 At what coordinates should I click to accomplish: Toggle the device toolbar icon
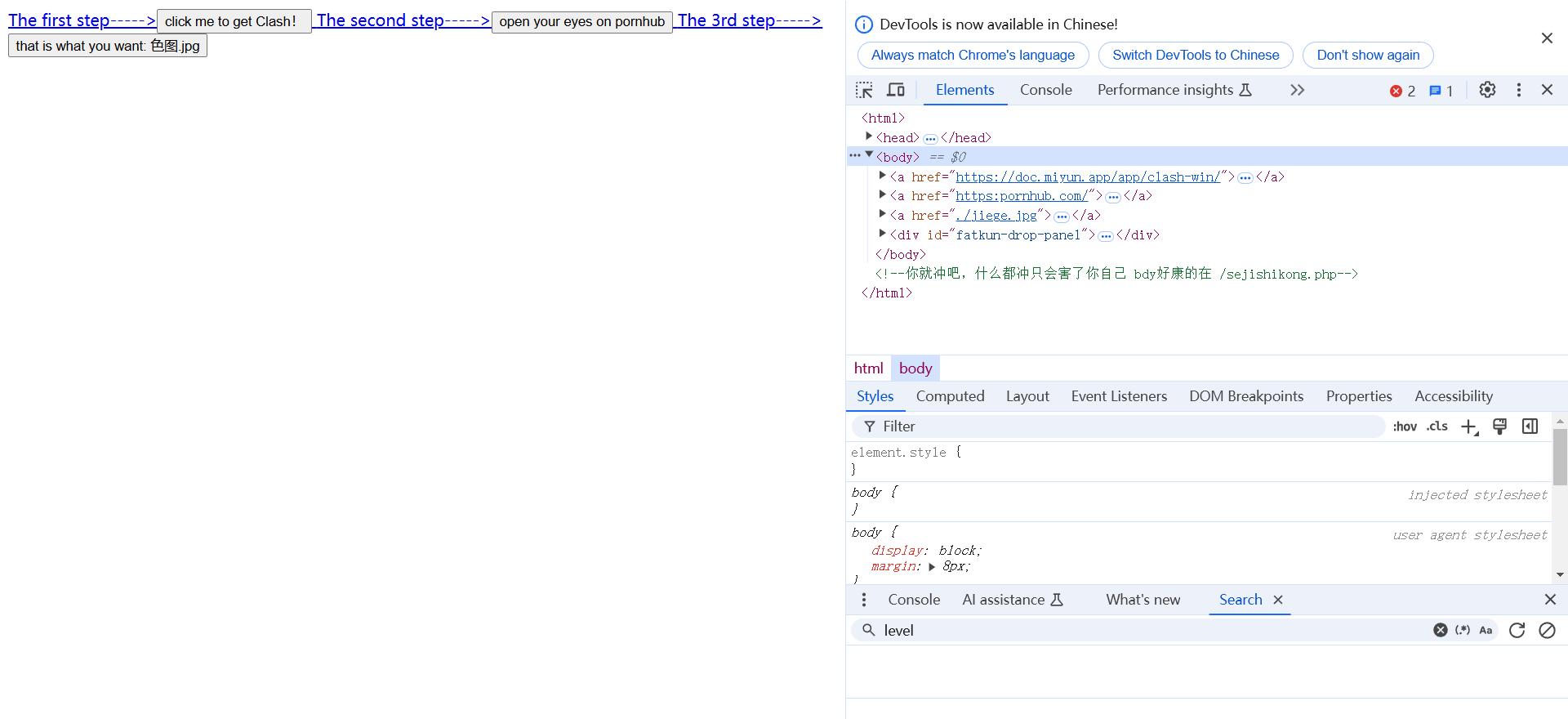[x=896, y=90]
